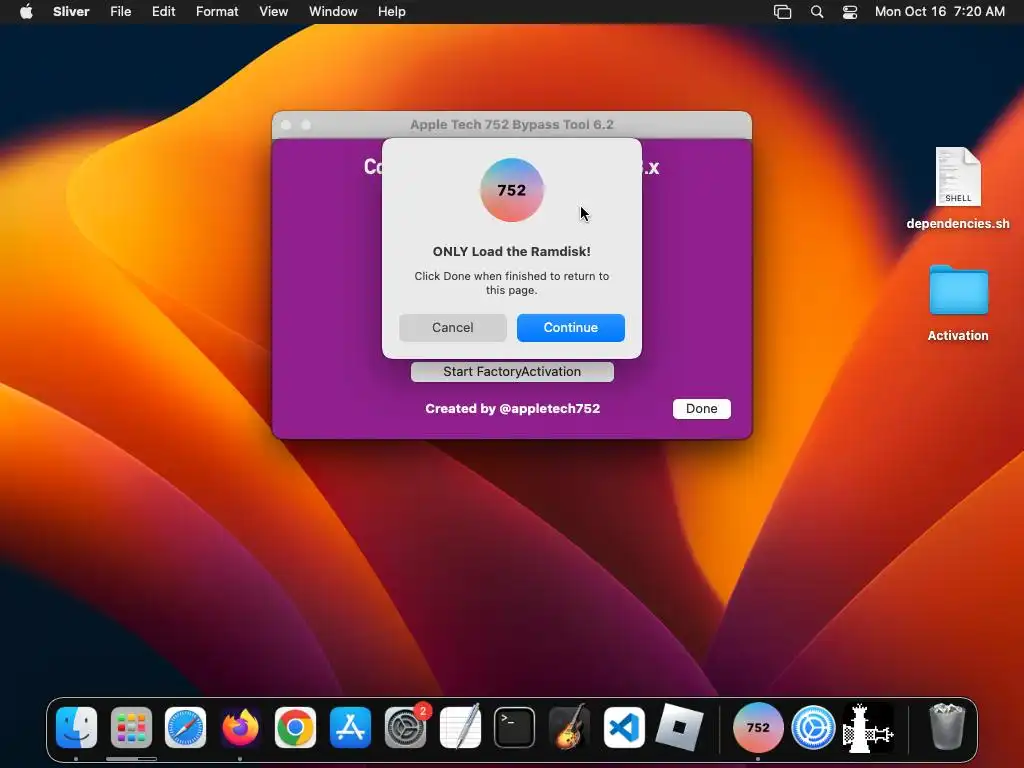
Task: Open the Format menu
Action: (217, 12)
